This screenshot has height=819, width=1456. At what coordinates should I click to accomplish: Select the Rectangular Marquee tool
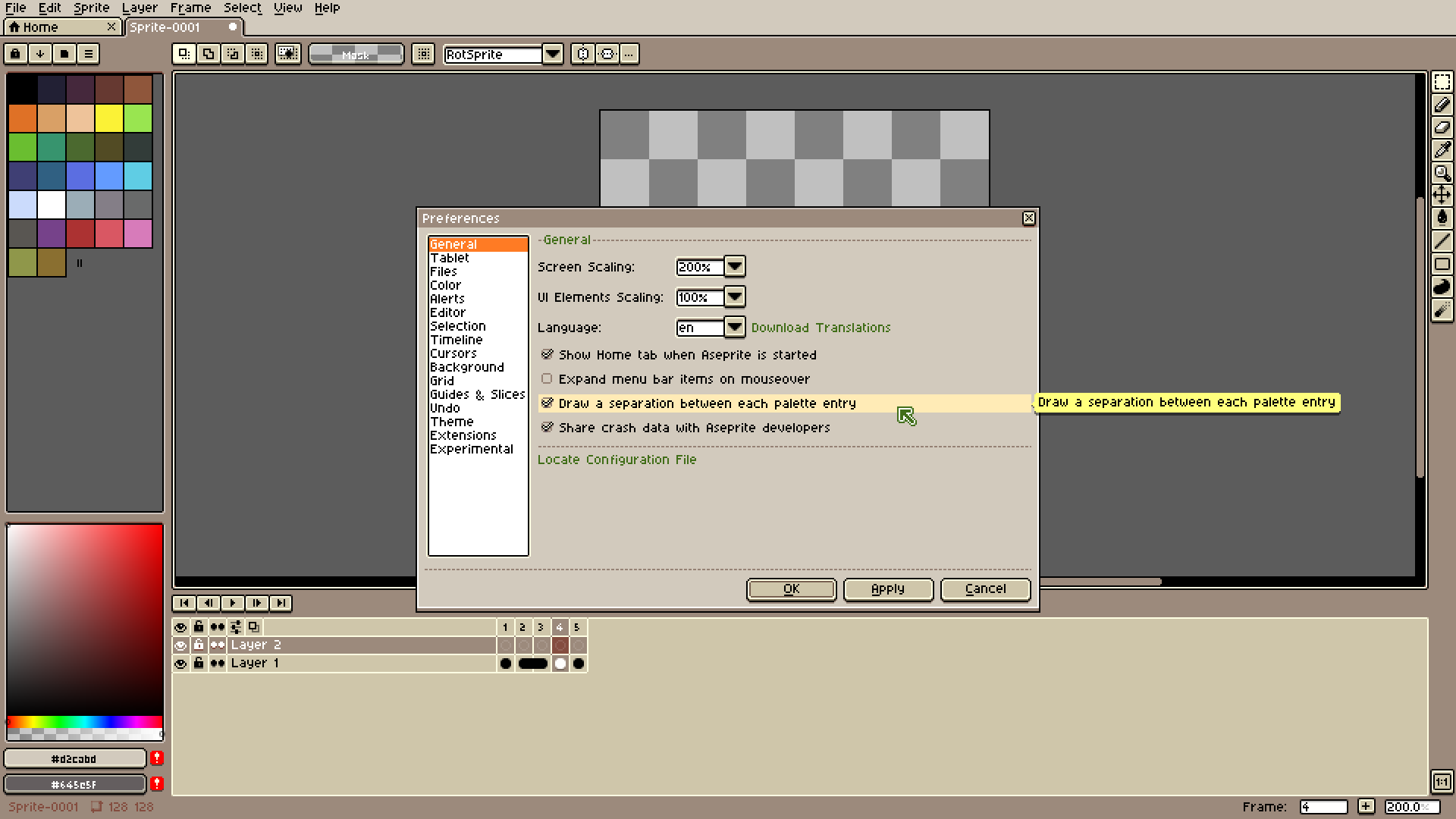coord(1442,82)
